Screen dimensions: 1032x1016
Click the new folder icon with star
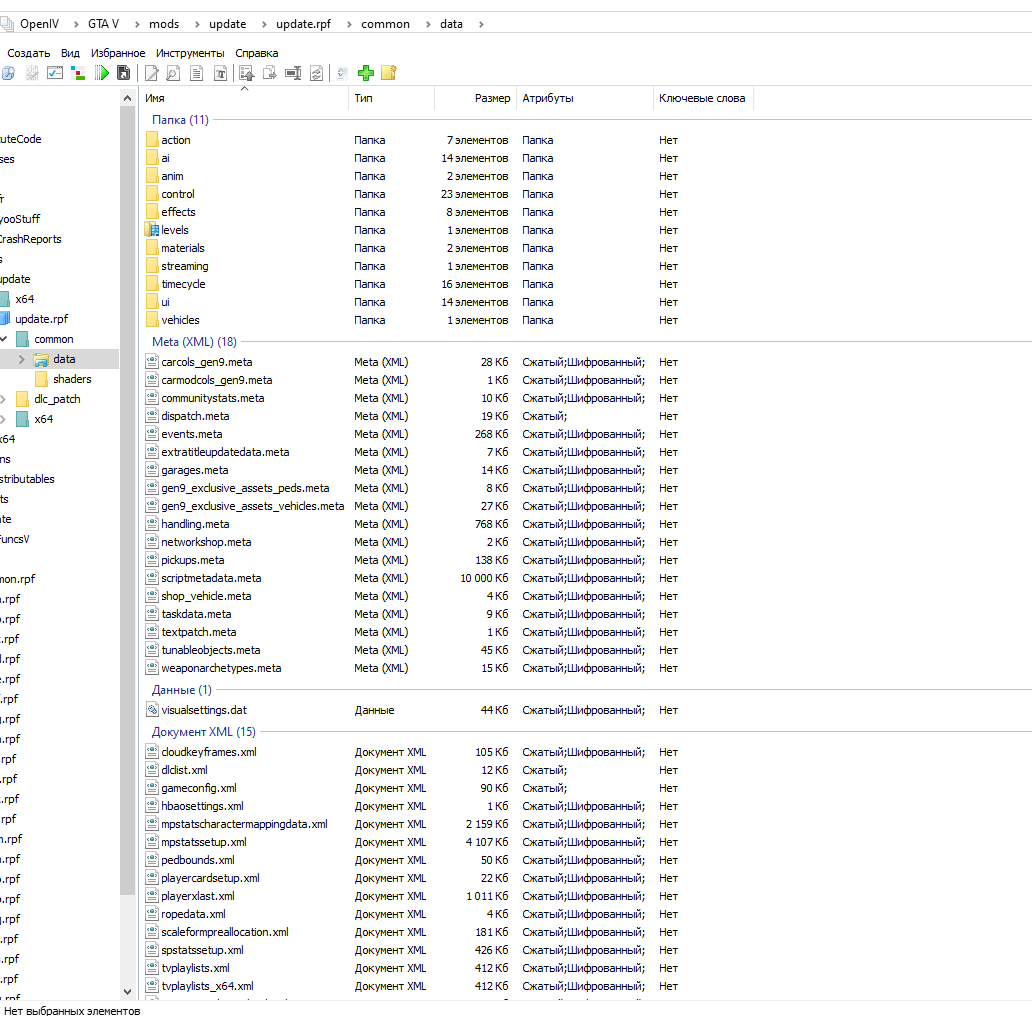coord(389,73)
